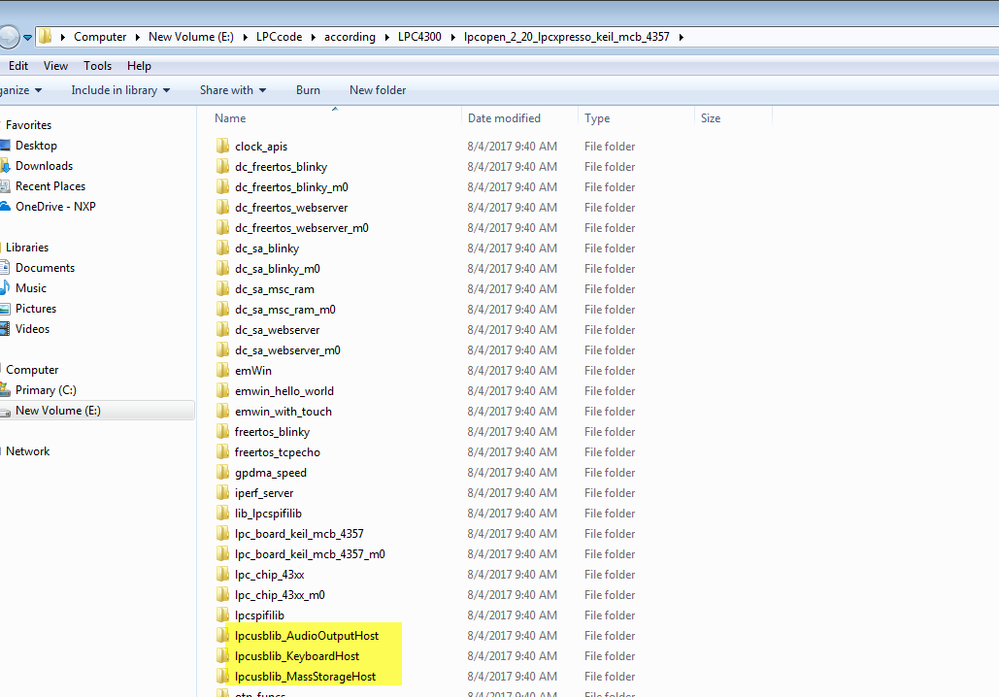Select iperf_server folder icon
The image size is (999, 697).
(x=222, y=492)
